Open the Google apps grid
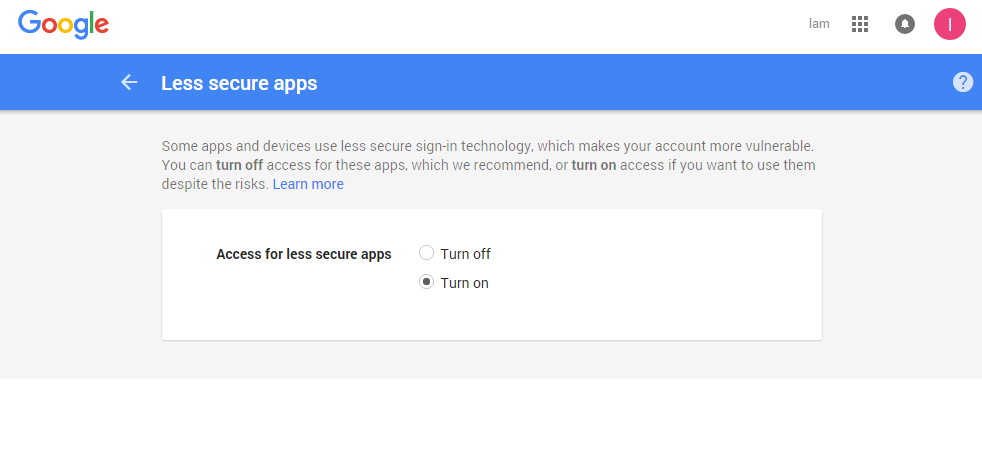982x460 pixels. pyautogui.click(x=860, y=24)
